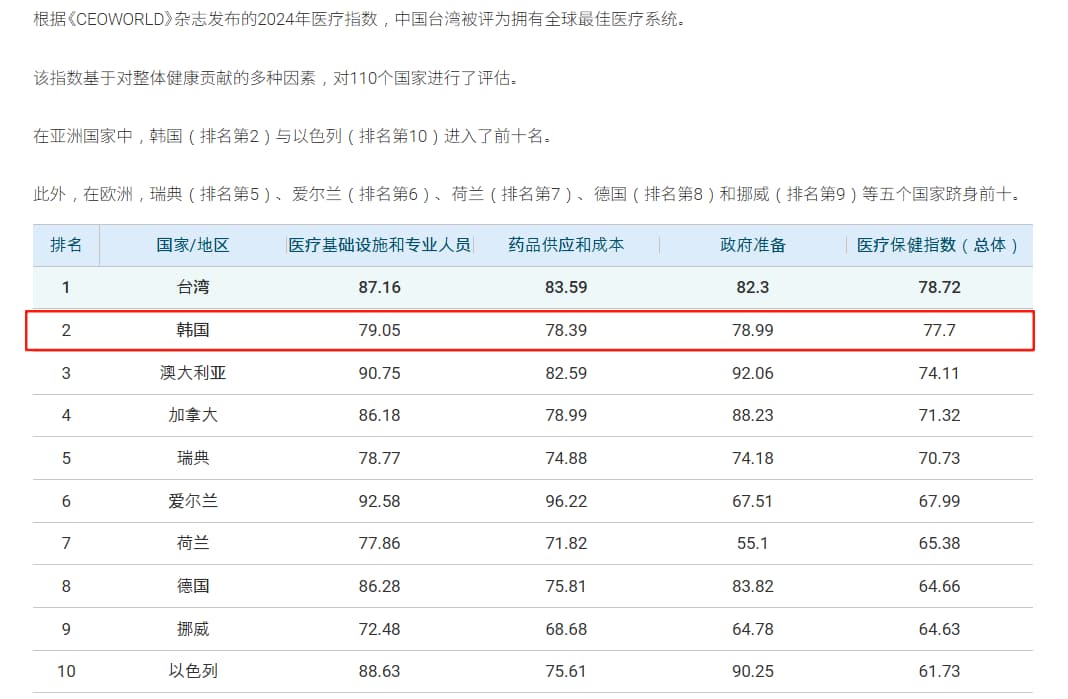1068x699 pixels.
Task: Click the overall score 61.73
Action: 939,672
